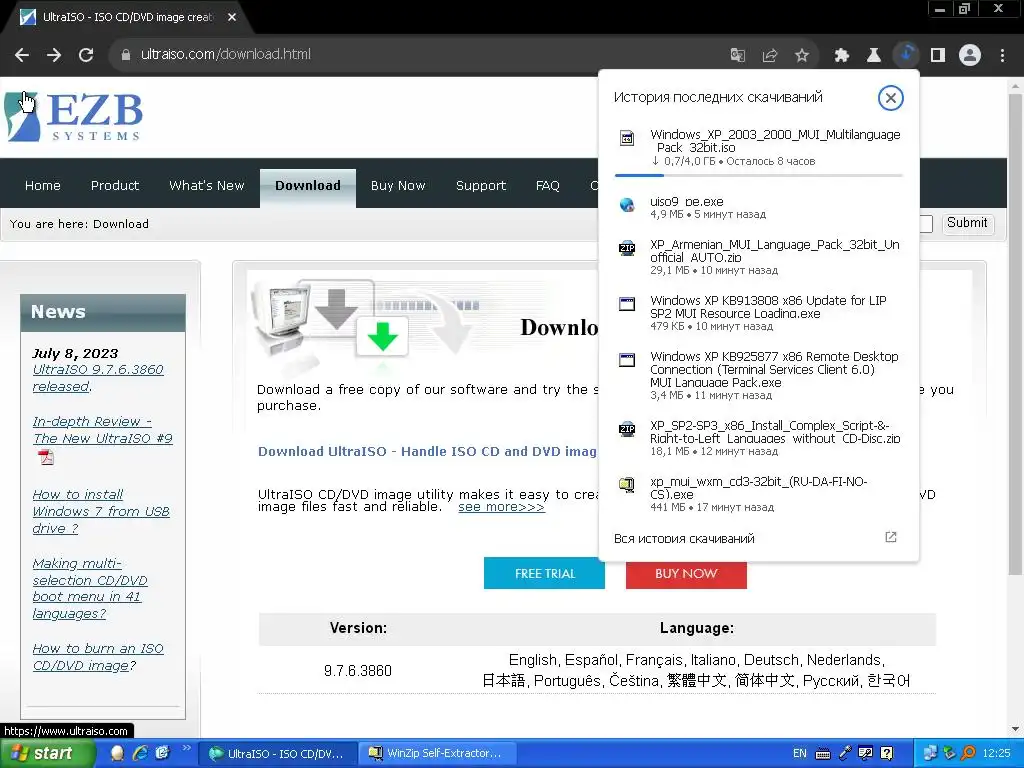Launch Internet Explorer from quick launch
The height and width of the screenshot is (768, 1024).
140,754
